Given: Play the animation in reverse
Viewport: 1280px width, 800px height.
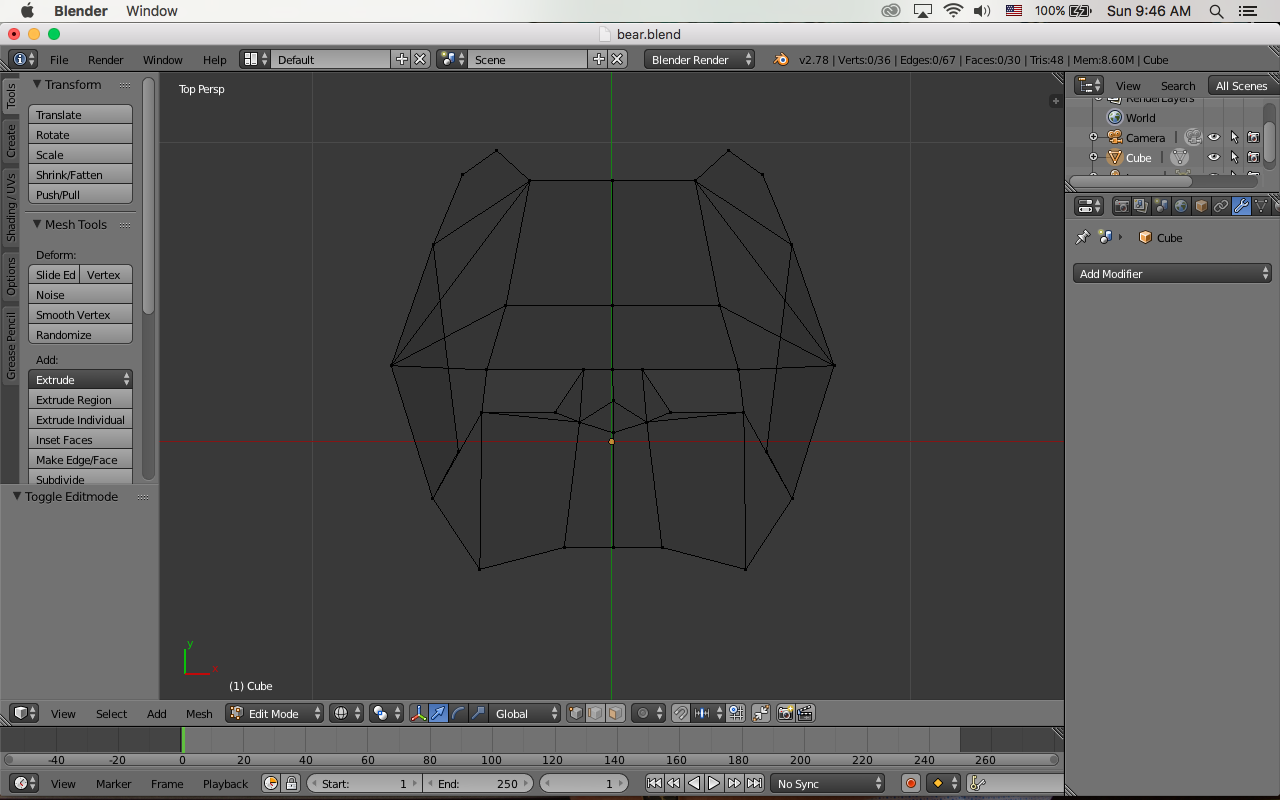Looking at the screenshot, I should pyautogui.click(x=694, y=783).
